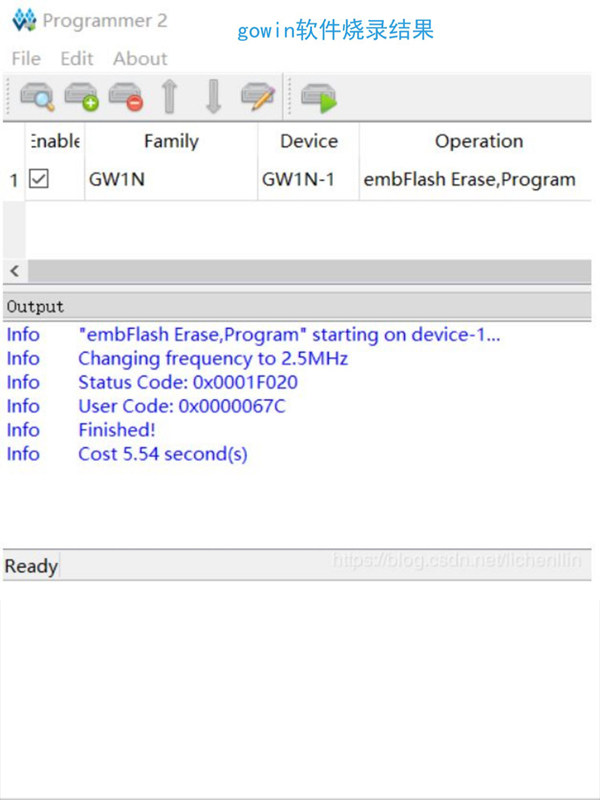Open the About menu
Viewport: 600px width, 800px height.
[x=140, y=58]
